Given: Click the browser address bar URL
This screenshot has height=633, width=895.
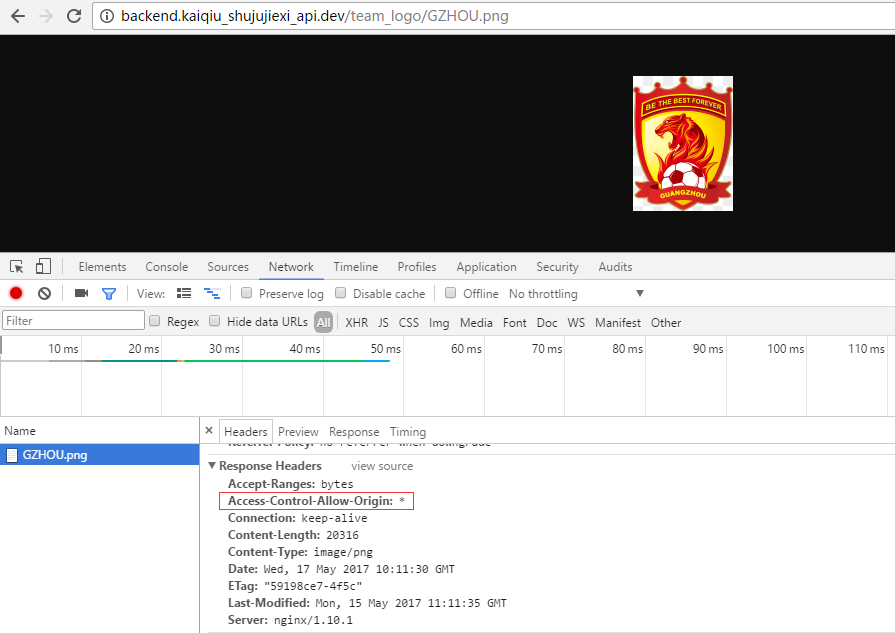Looking at the screenshot, I should coord(315,16).
